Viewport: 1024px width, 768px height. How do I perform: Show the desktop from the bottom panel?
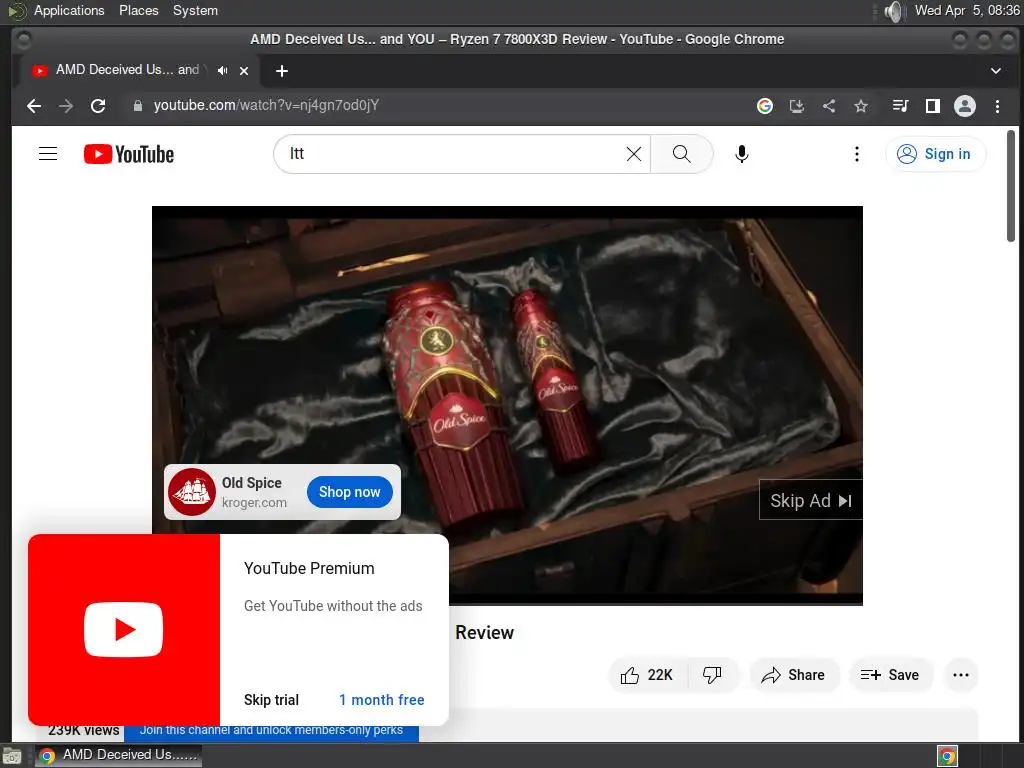point(12,756)
